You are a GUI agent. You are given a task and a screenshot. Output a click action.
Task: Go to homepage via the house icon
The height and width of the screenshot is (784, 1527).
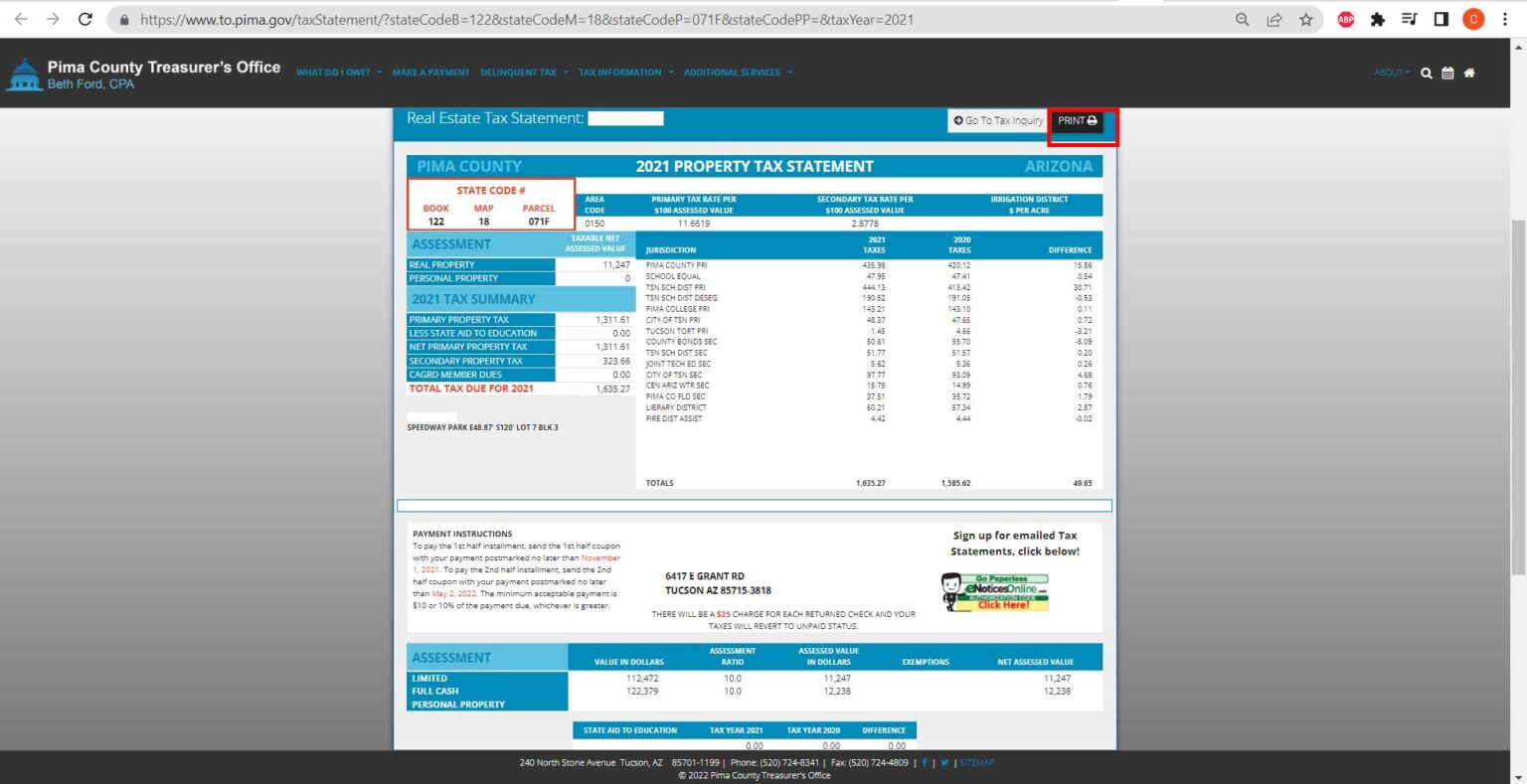pyautogui.click(x=1469, y=73)
